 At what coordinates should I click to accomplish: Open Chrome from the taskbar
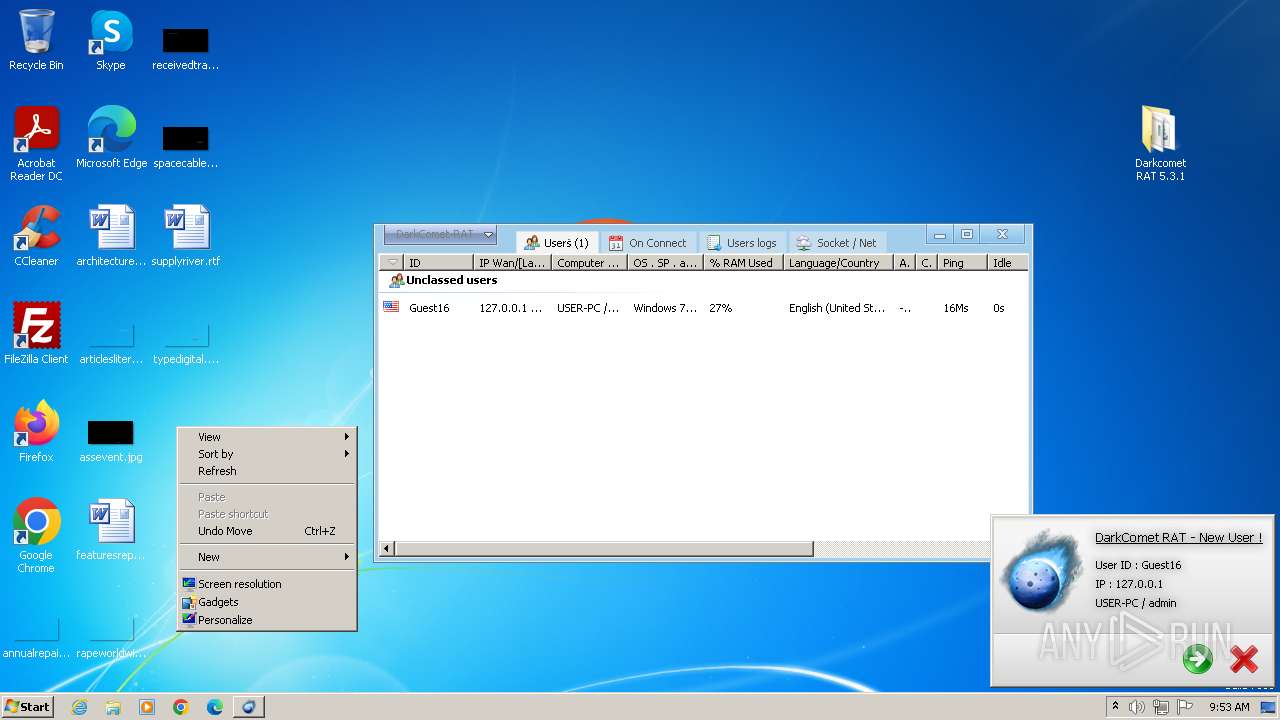coord(181,707)
